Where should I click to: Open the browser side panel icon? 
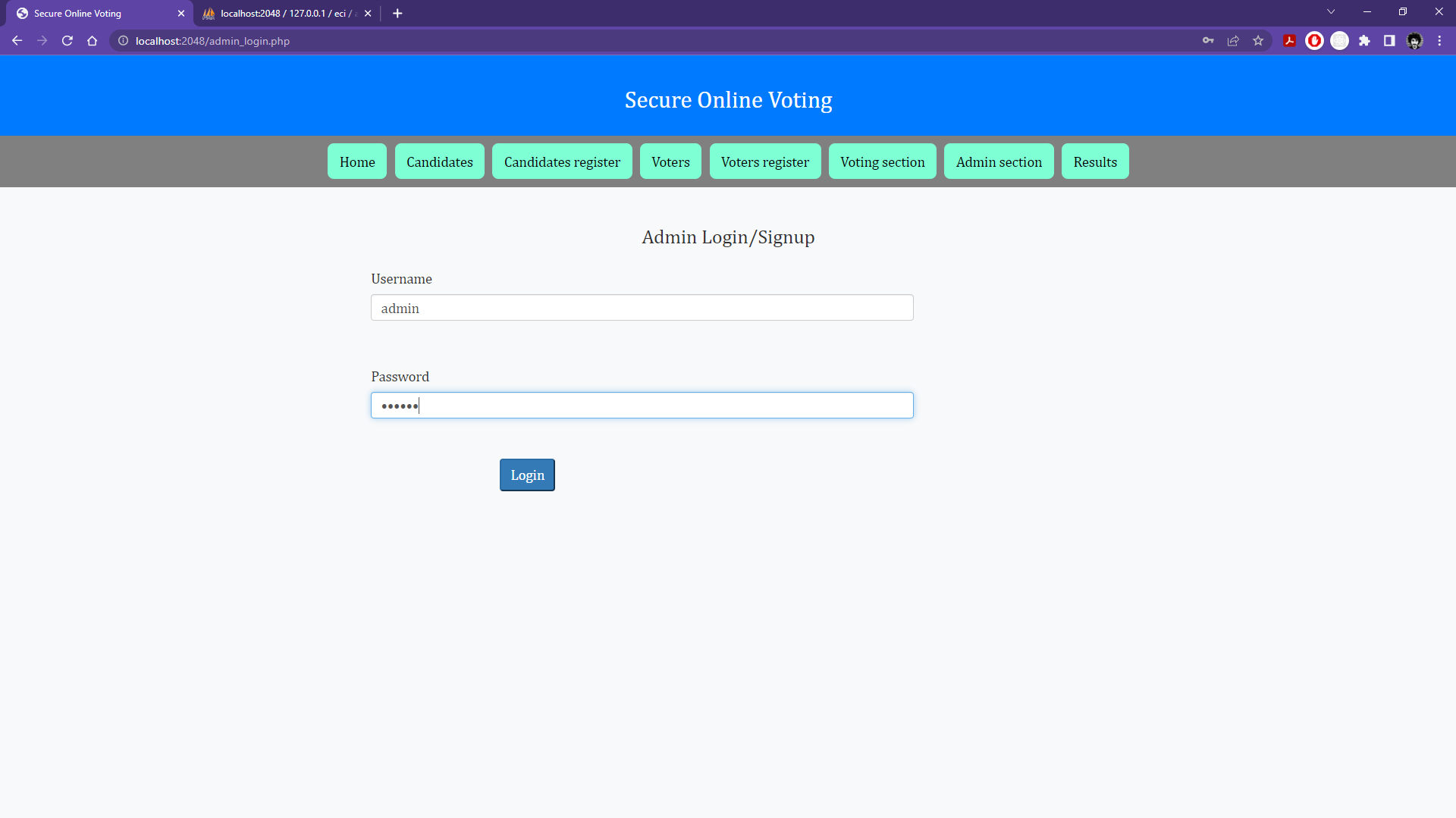[x=1389, y=41]
